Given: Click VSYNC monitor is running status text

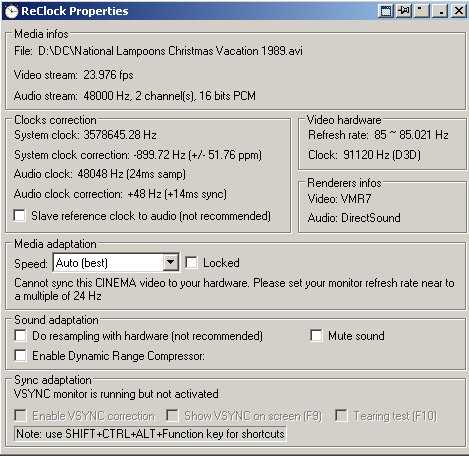Looking at the screenshot, I should click(x=116, y=394).
